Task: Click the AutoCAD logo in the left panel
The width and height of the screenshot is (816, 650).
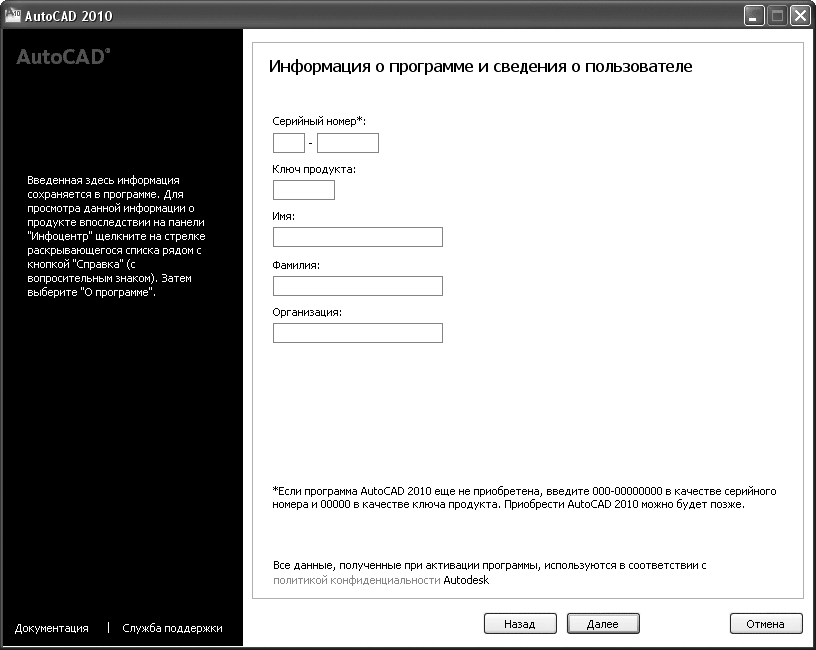Action: (x=63, y=58)
